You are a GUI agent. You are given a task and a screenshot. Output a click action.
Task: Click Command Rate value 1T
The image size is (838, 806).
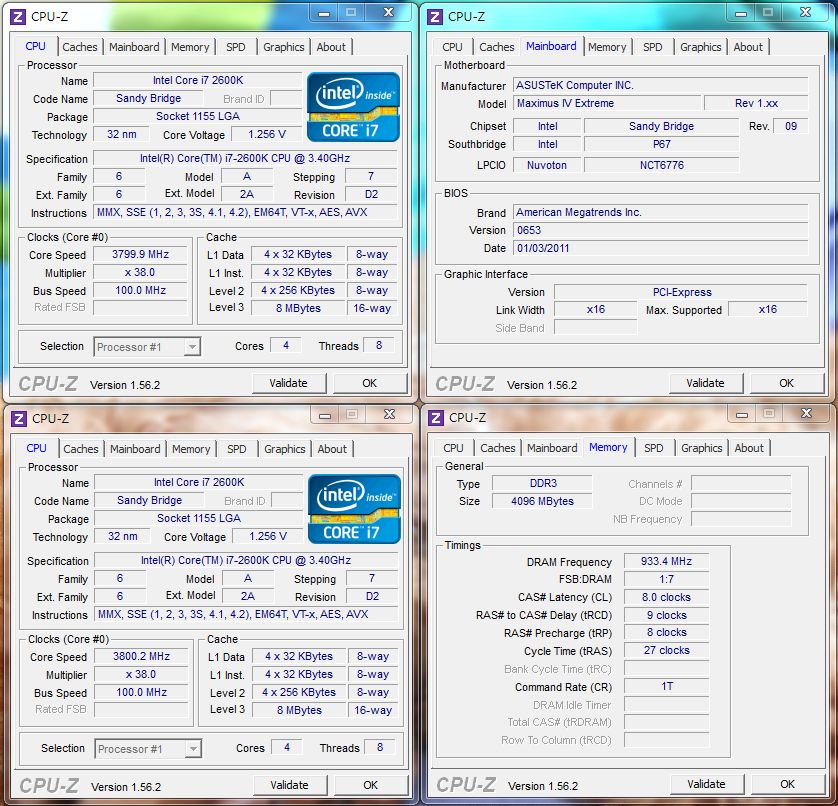coord(666,686)
